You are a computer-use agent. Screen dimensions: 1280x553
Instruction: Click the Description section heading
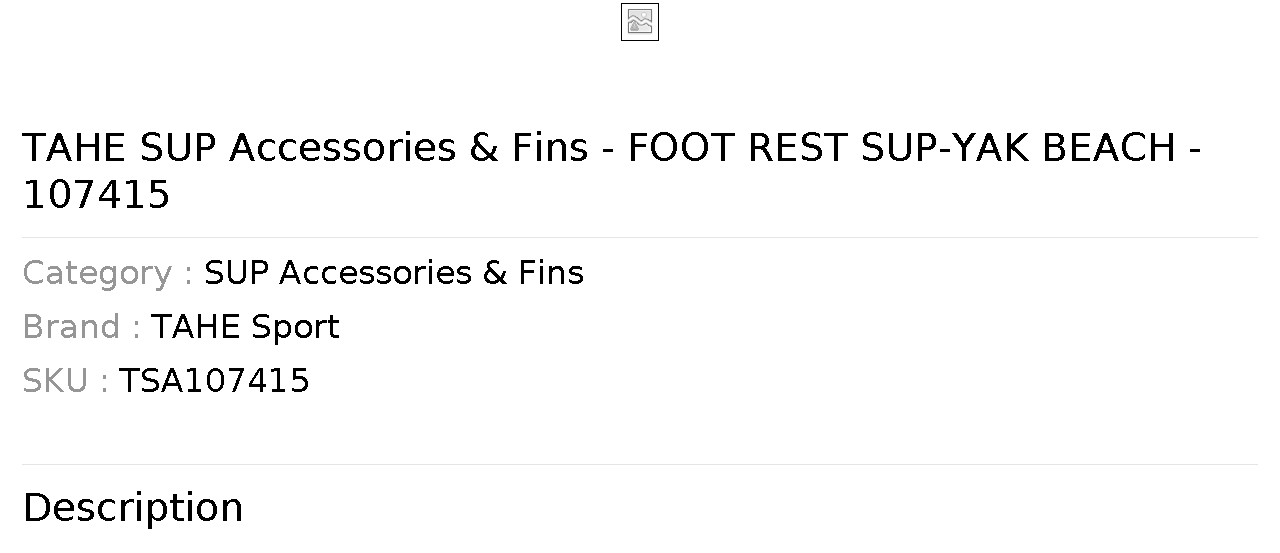[133, 508]
